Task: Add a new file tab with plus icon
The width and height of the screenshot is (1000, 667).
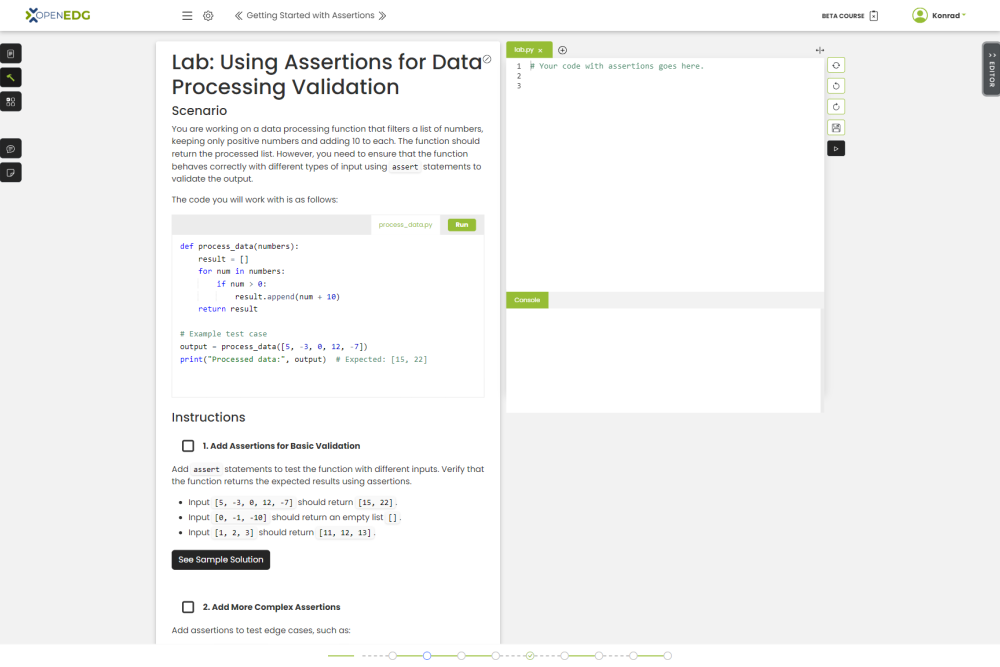Action: [x=562, y=50]
